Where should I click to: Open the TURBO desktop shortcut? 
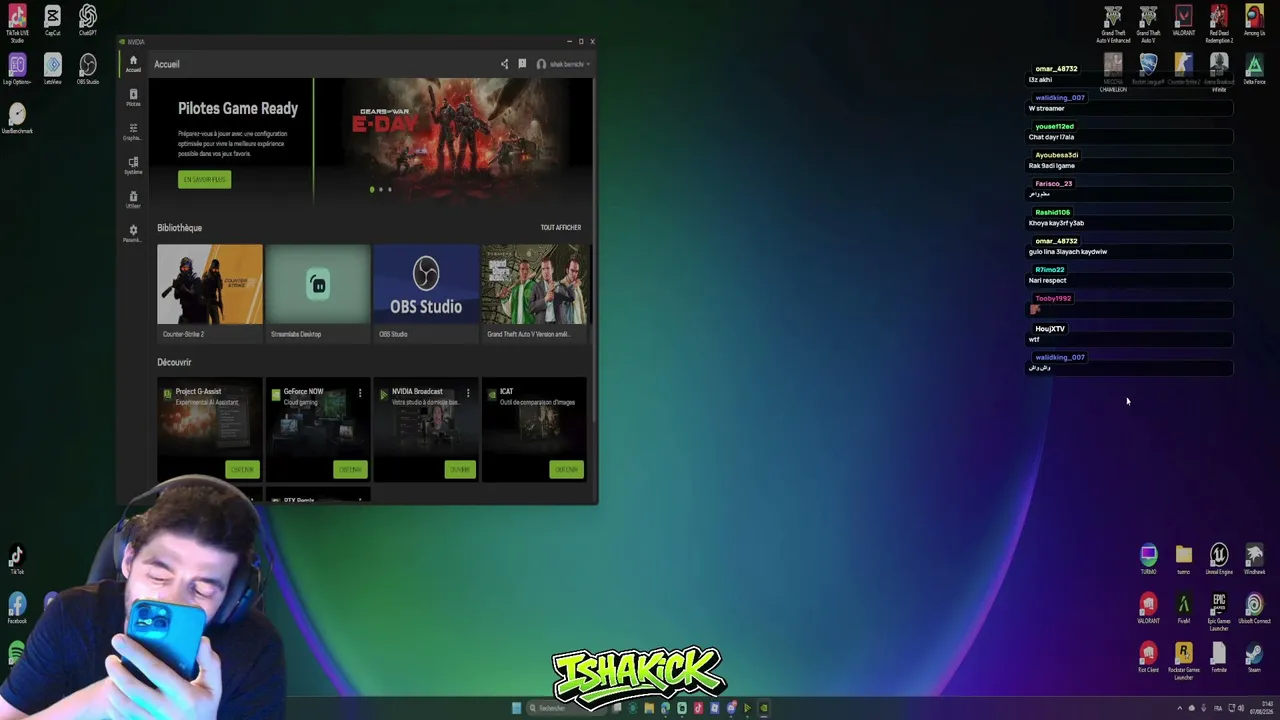coord(1148,559)
